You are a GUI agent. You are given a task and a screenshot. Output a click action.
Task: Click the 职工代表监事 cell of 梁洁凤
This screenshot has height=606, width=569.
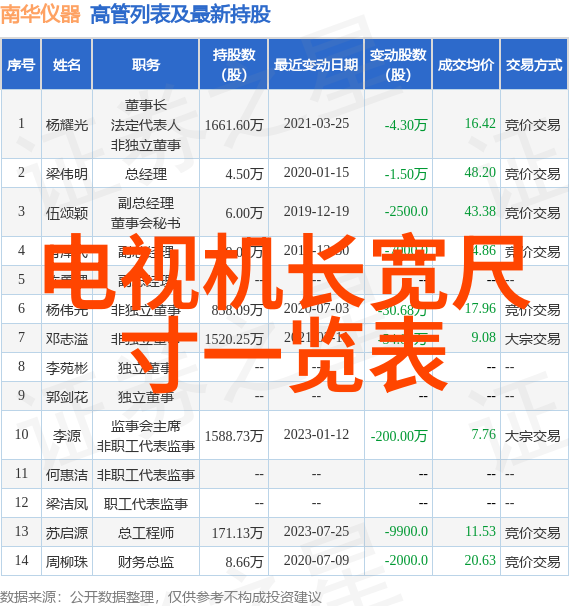pos(146,504)
